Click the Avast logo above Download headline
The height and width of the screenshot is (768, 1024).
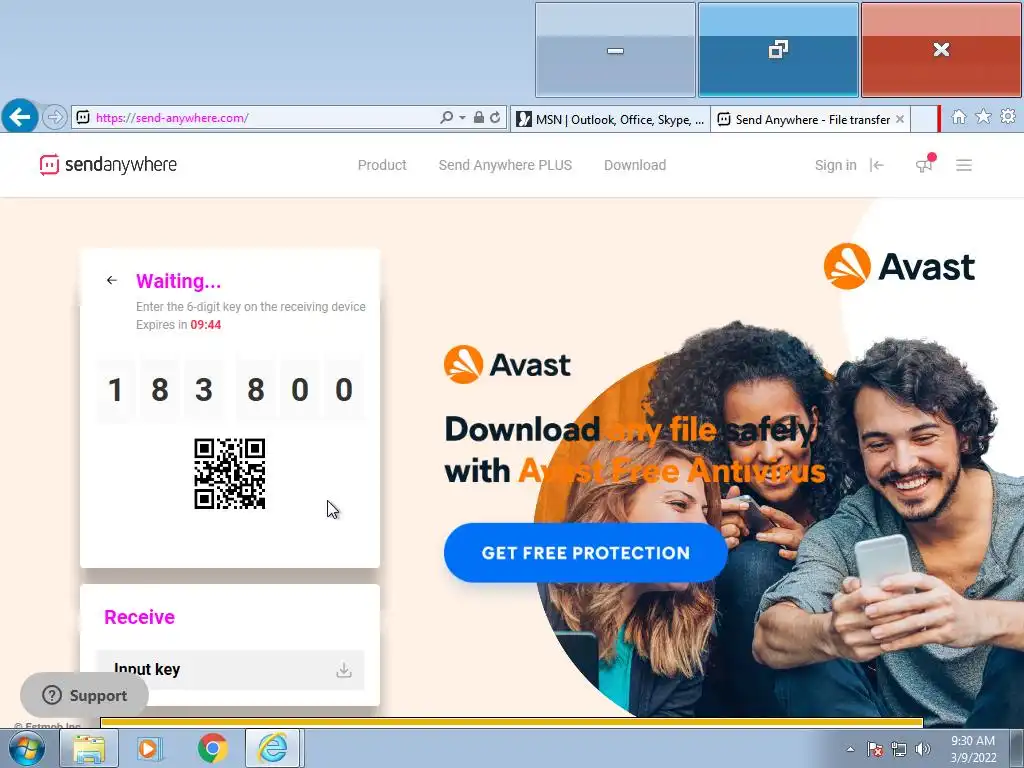(x=507, y=364)
